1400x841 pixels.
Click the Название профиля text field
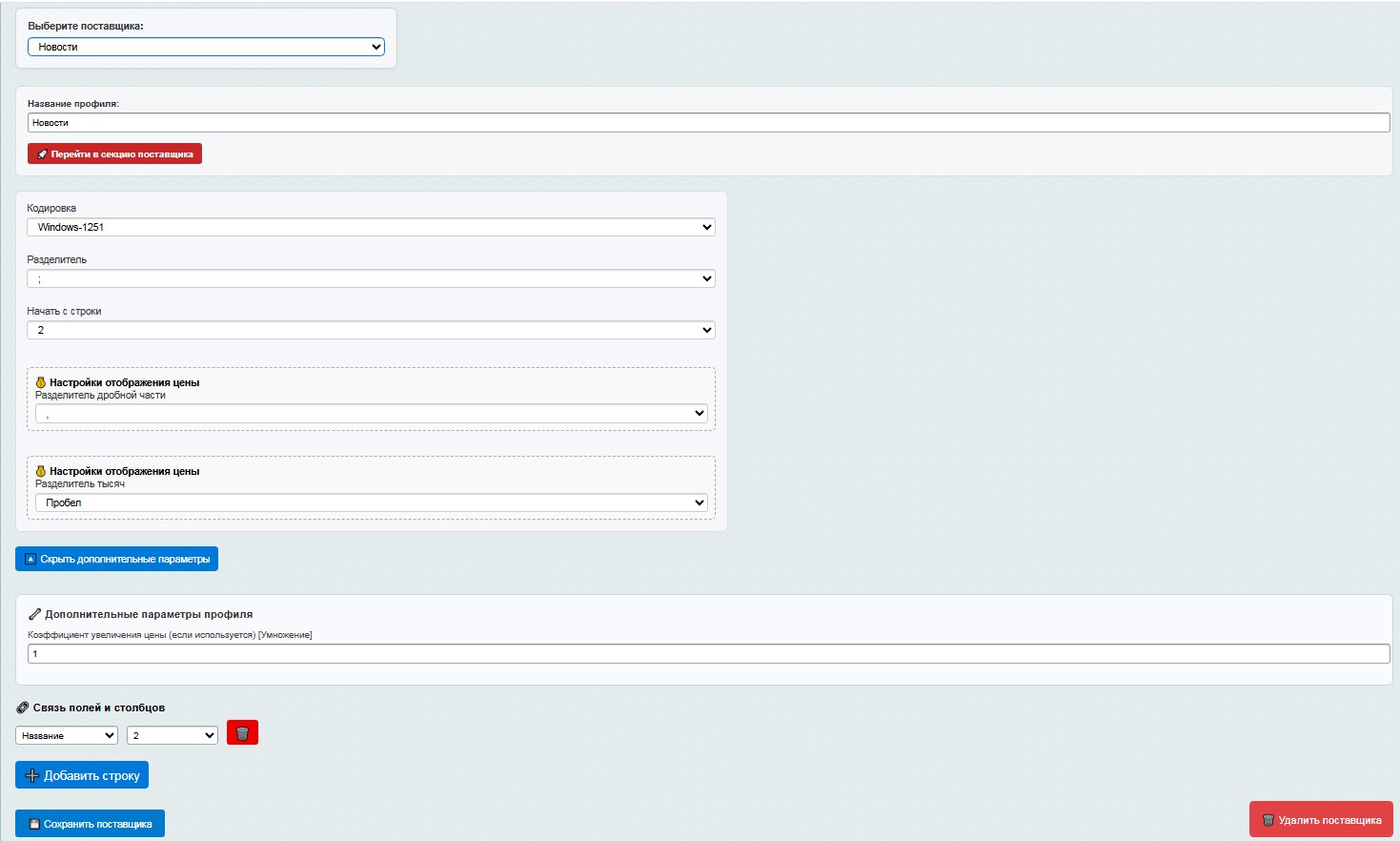708,123
